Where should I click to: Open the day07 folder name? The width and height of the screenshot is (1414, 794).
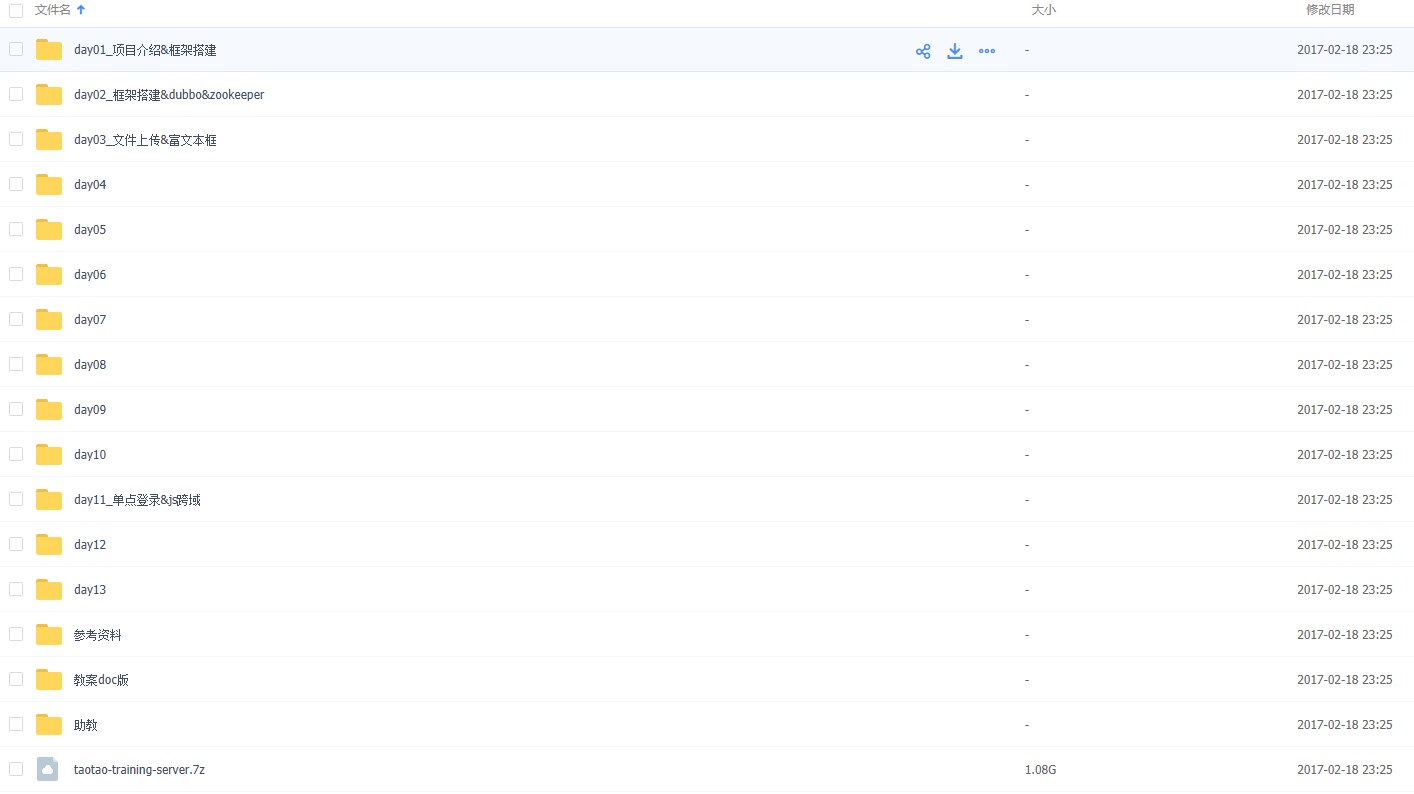[90, 320]
